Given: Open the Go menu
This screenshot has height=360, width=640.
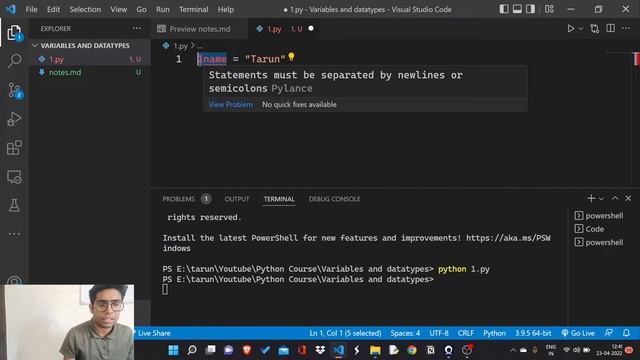Looking at the screenshot, I should tap(141, 9).
